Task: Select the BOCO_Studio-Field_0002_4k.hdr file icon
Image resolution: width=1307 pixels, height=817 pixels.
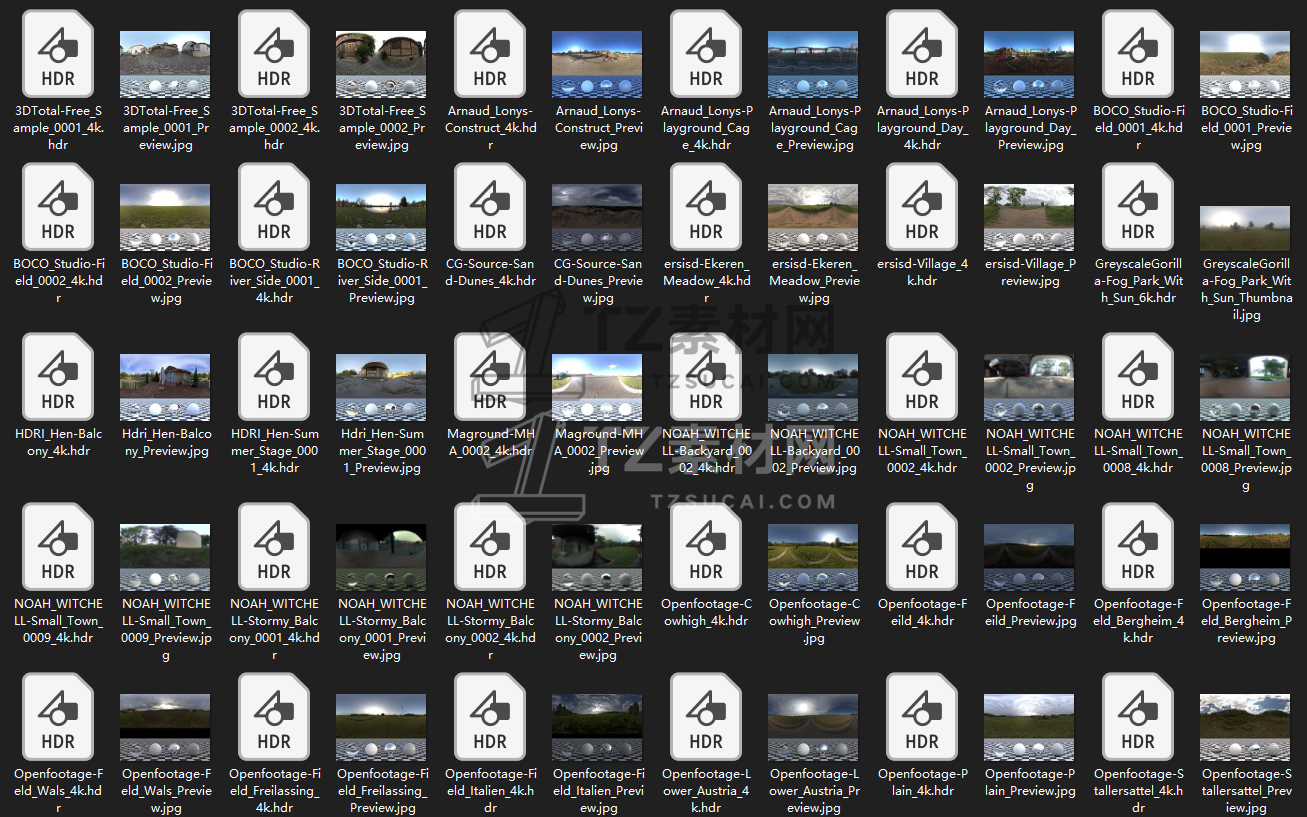Action: 58,208
